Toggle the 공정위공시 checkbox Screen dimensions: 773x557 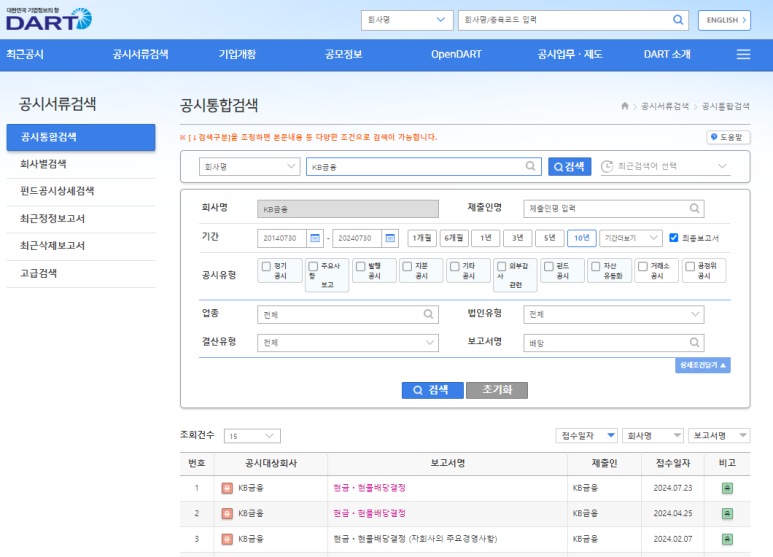point(690,266)
